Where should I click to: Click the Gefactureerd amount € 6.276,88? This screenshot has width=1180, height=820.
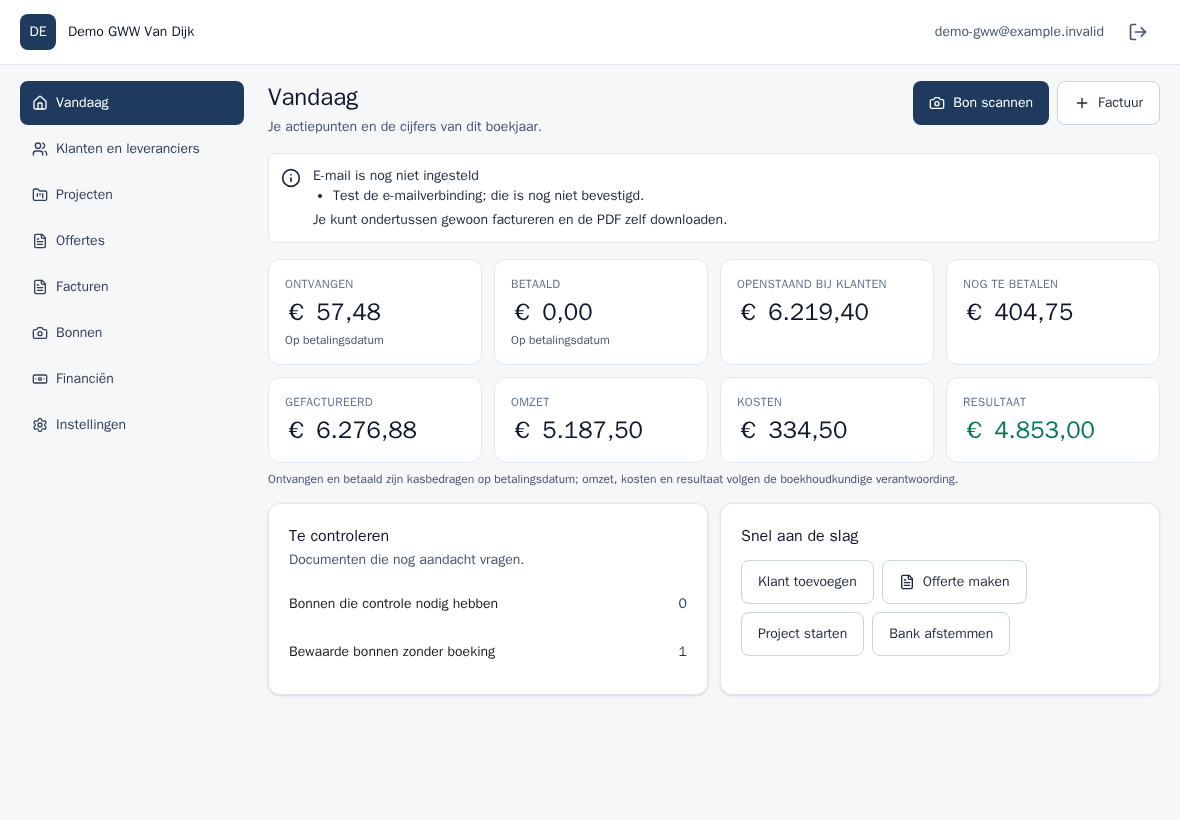pyautogui.click(x=352, y=430)
